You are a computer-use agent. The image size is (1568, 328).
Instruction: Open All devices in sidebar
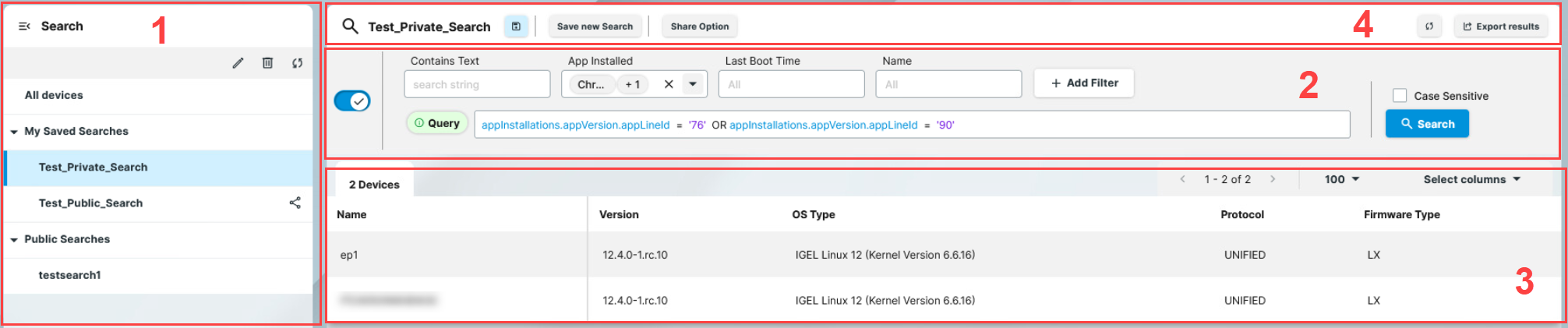coord(54,95)
